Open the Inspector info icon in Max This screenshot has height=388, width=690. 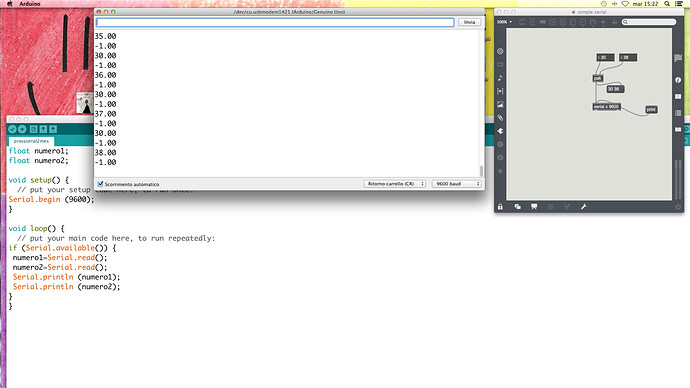(x=678, y=80)
